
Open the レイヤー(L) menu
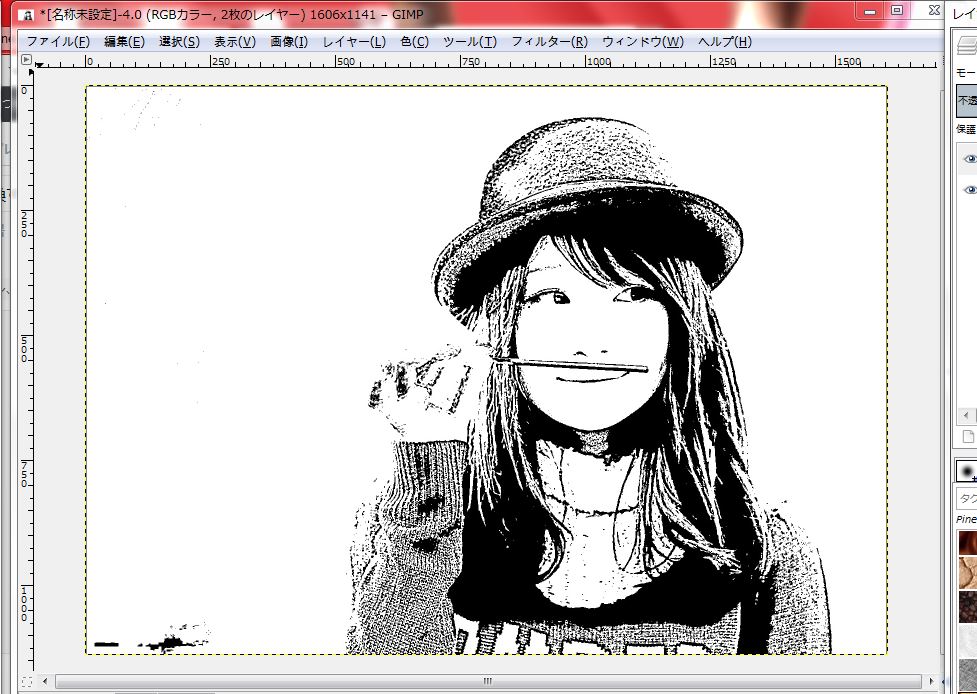tap(354, 42)
